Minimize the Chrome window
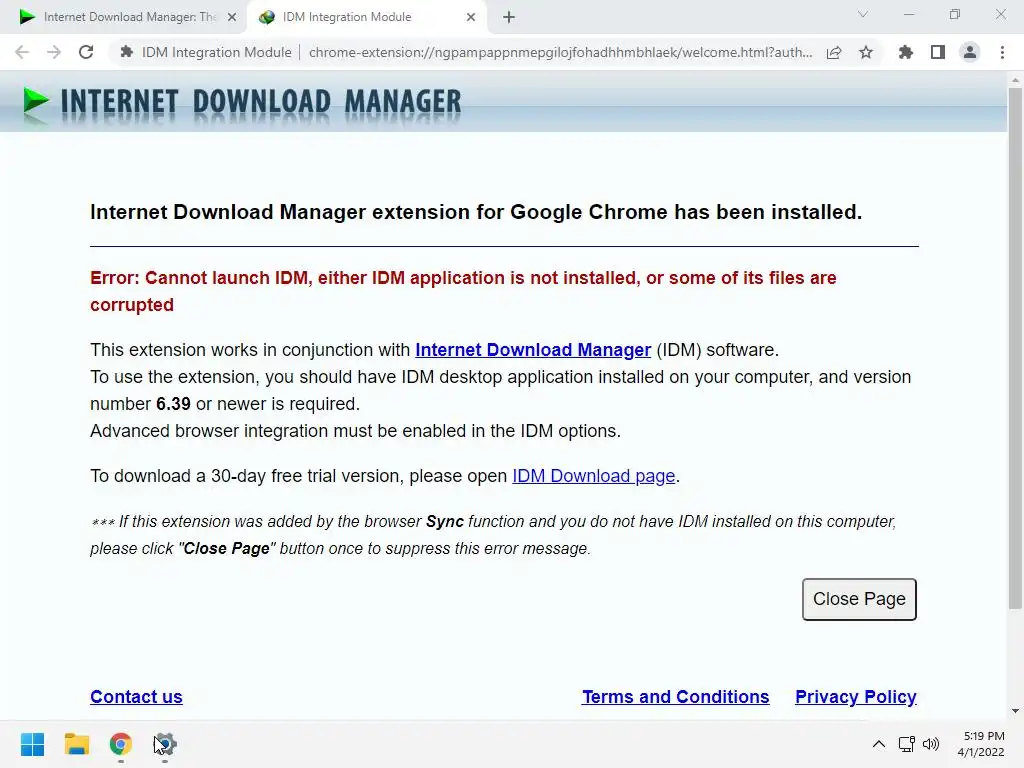Screen dimensions: 1024x768 click(909, 14)
